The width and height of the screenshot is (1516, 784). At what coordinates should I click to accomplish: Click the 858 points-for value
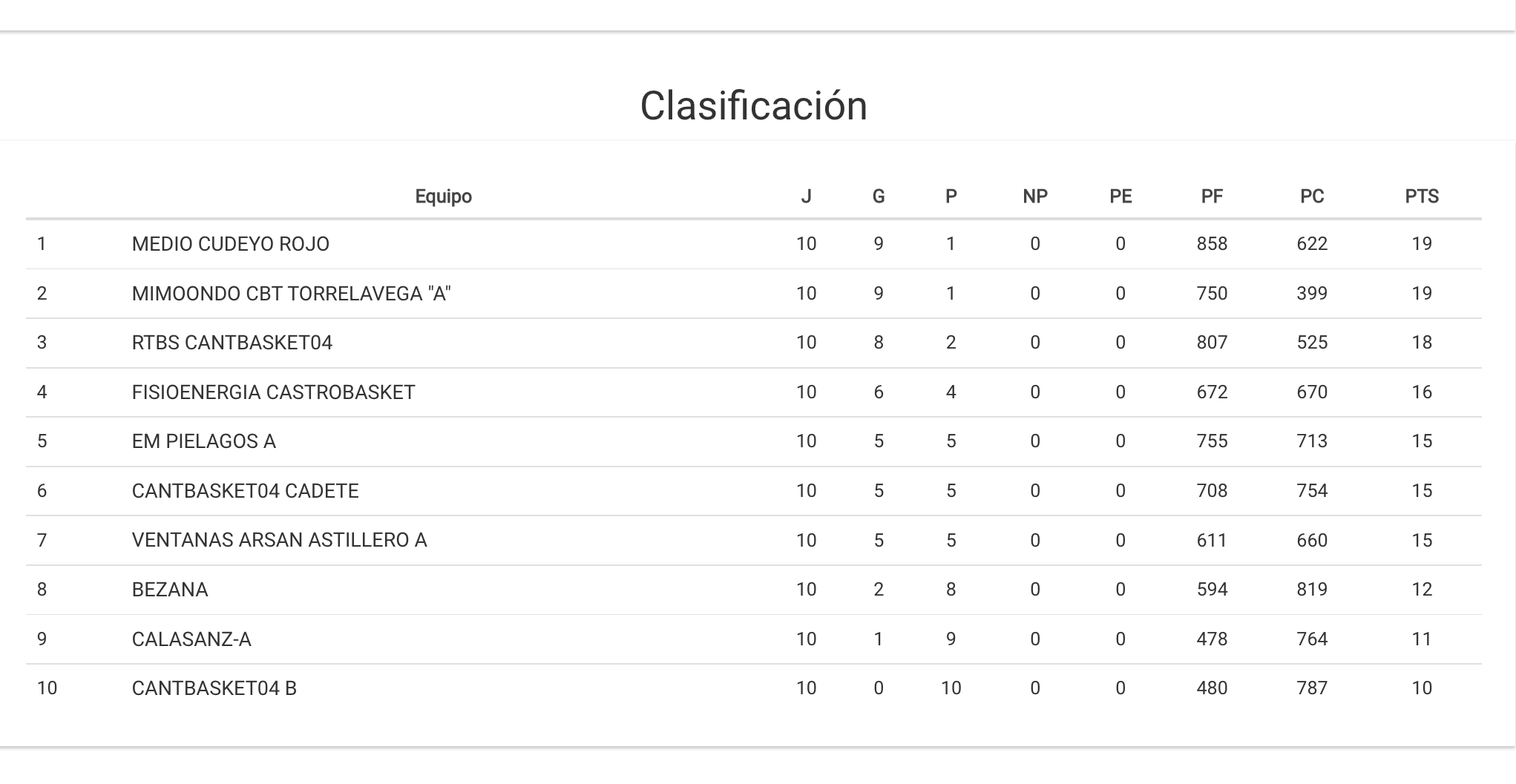(1212, 244)
